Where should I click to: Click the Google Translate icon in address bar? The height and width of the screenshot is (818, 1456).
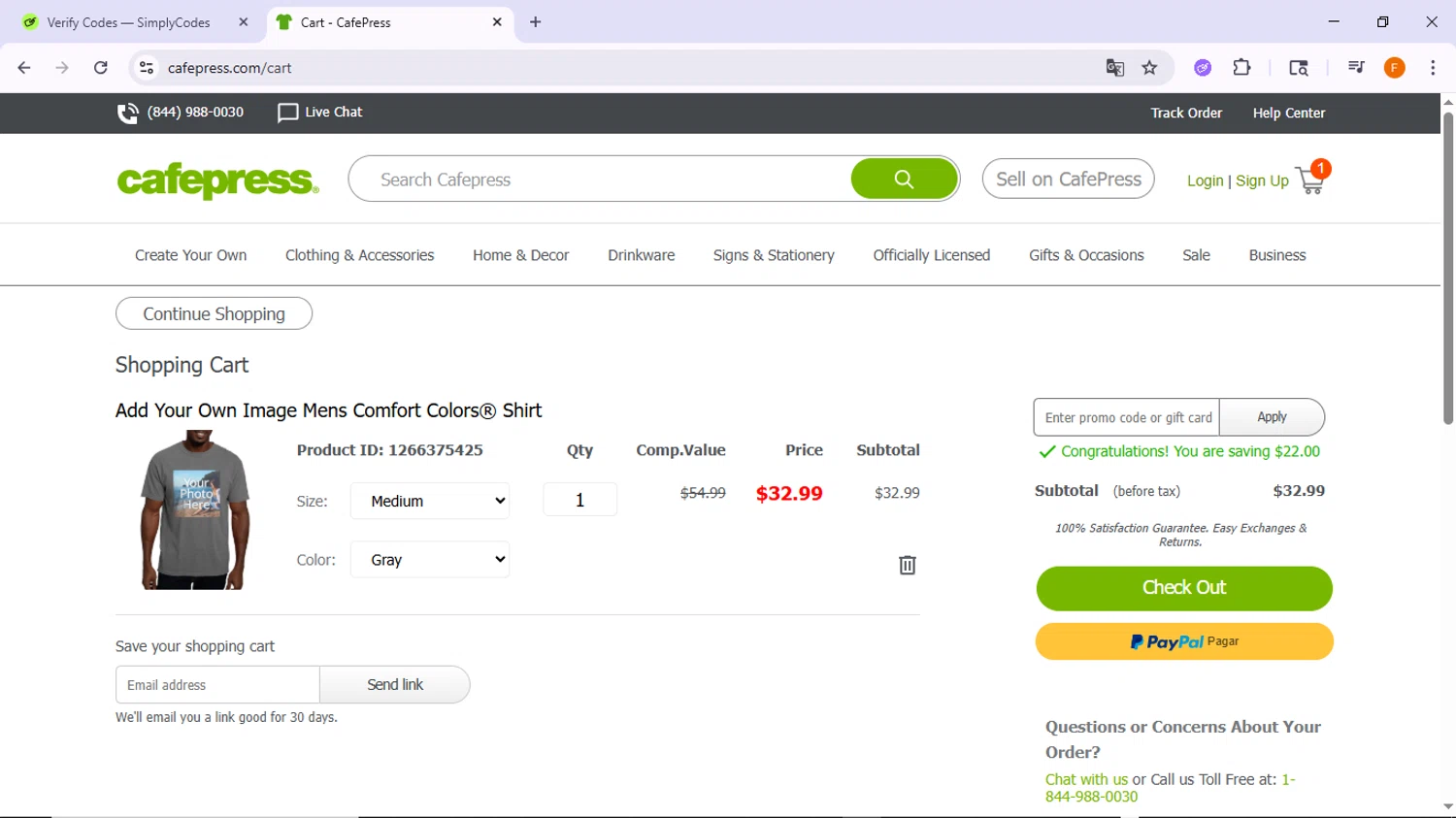[x=1114, y=68]
